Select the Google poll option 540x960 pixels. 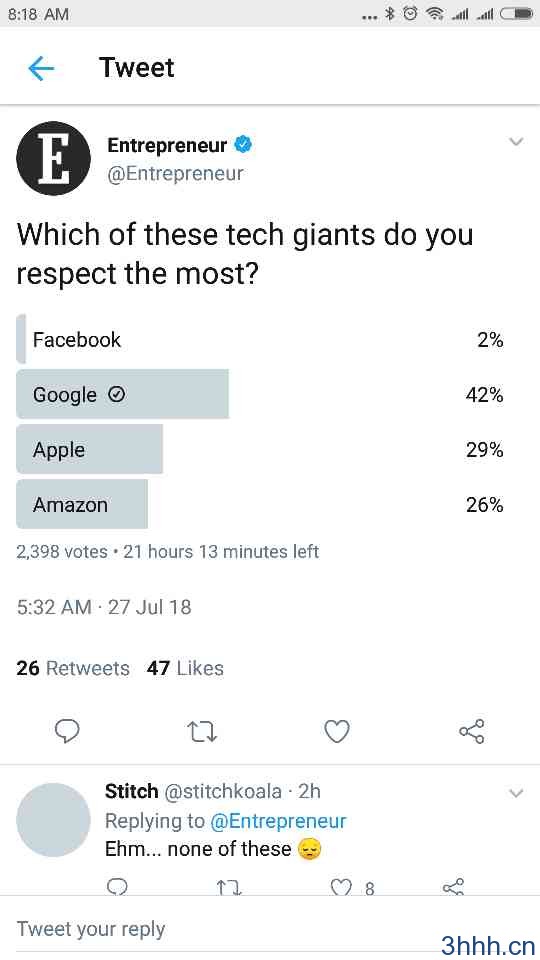[260, 394]
